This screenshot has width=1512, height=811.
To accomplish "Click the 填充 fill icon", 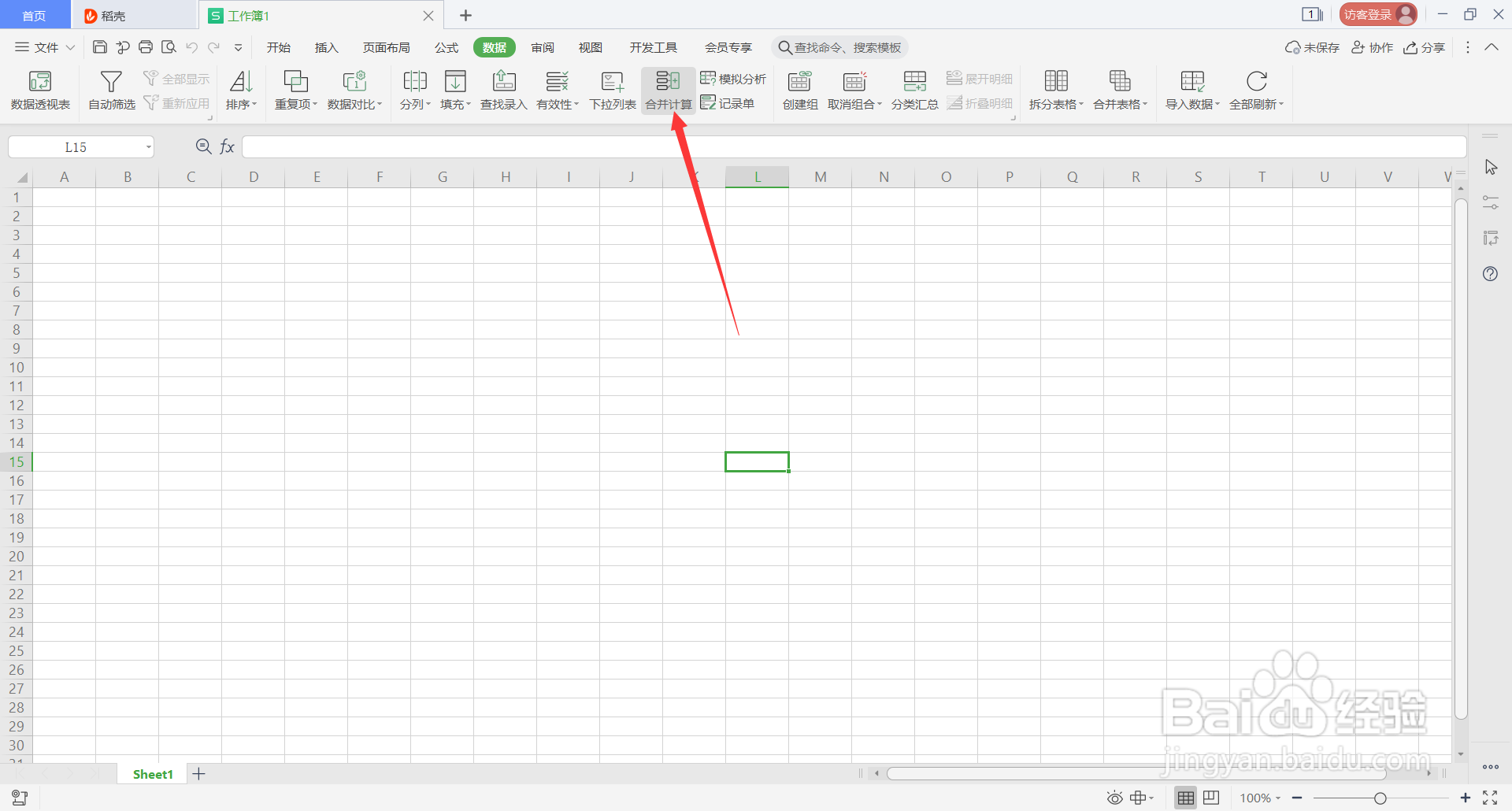I will tap(455, 81).
